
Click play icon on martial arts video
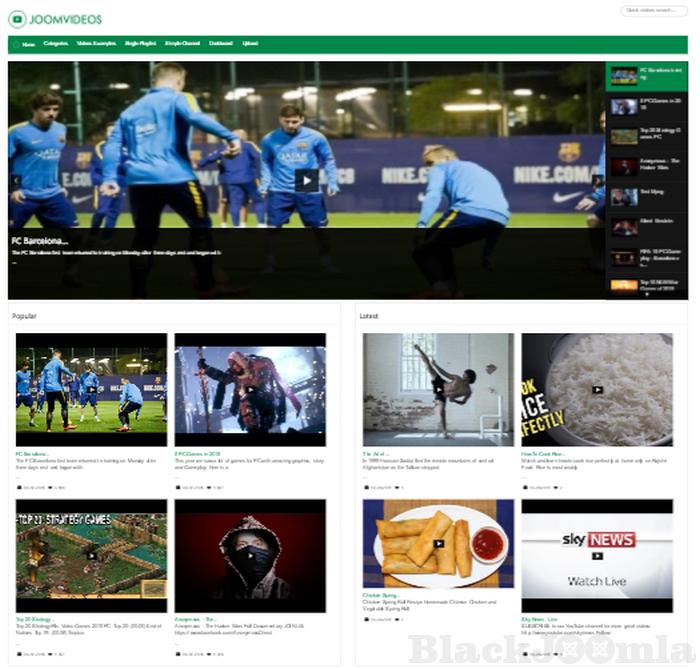tap(438, 390)
